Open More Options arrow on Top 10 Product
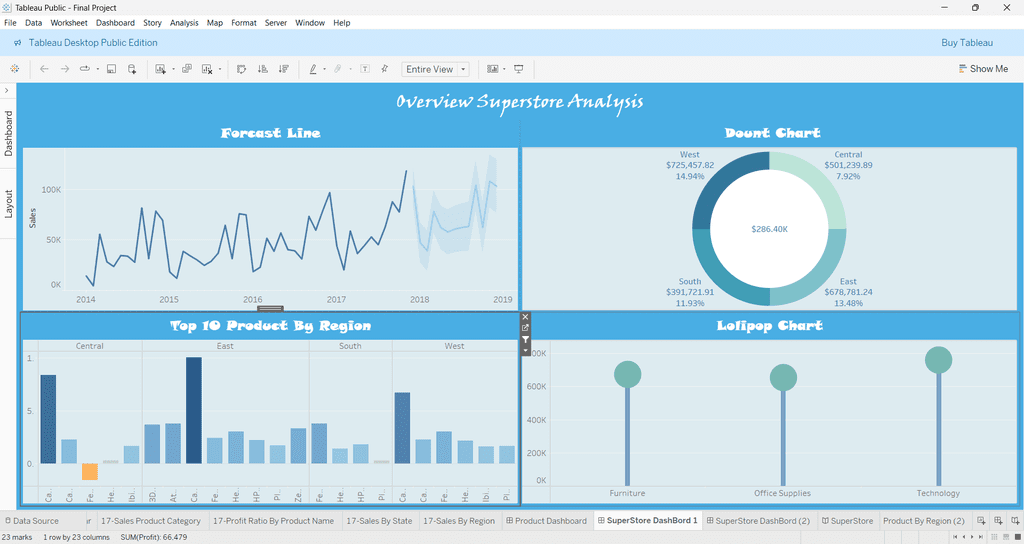 point(525,351)
